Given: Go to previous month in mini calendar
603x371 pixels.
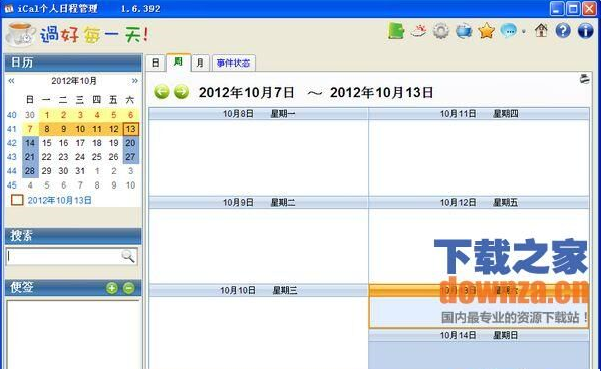Looking at the screenshot, I should pos(11,81).
